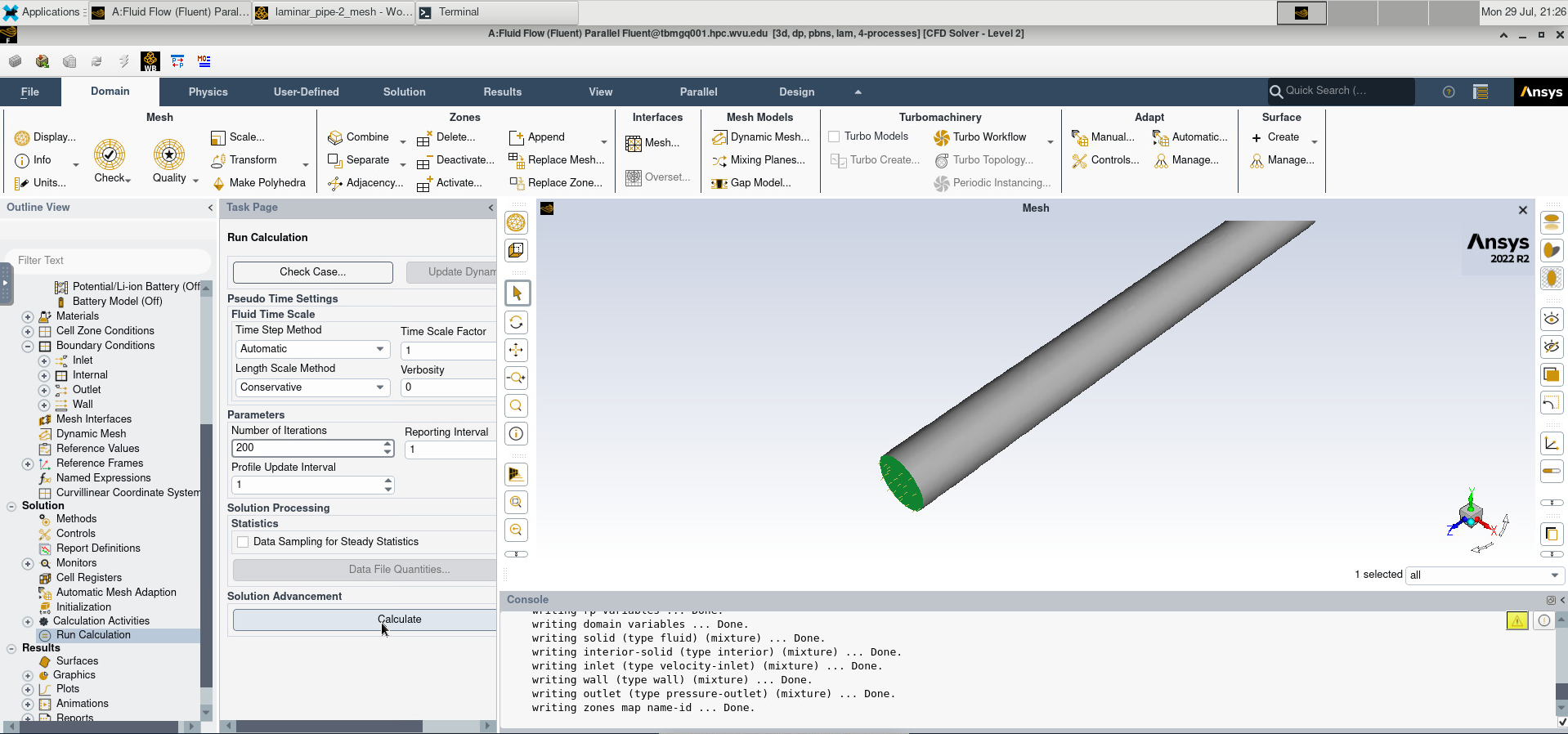Click the Number of Iterations input field
The height and width of the screenshot is (734, 1568).
click(307, 448)
